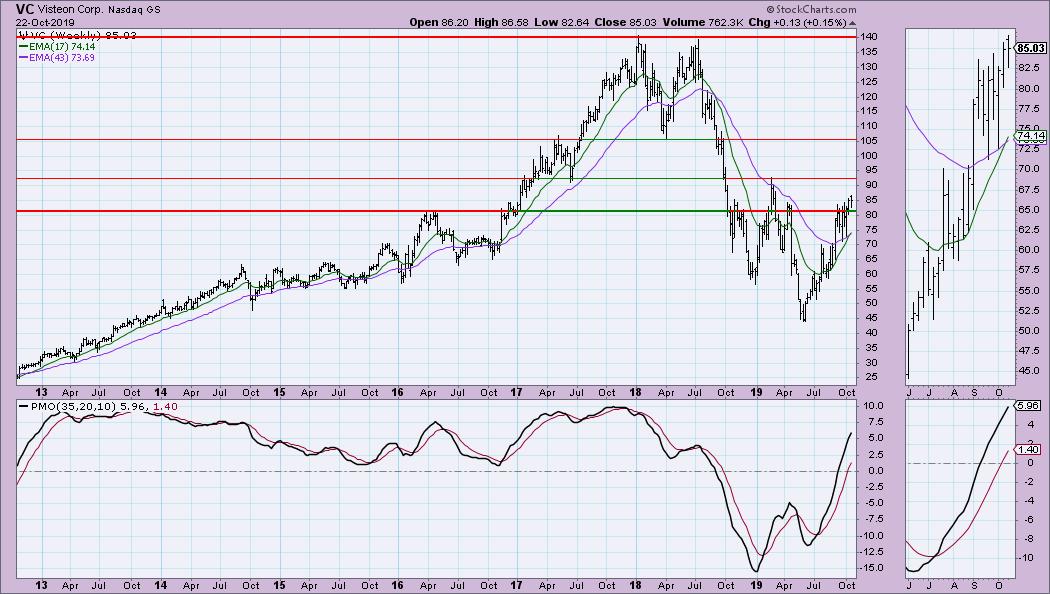1050x594 pixels.
Task: Click the 10.0 PMO axis label
Action: click(872, 406)
